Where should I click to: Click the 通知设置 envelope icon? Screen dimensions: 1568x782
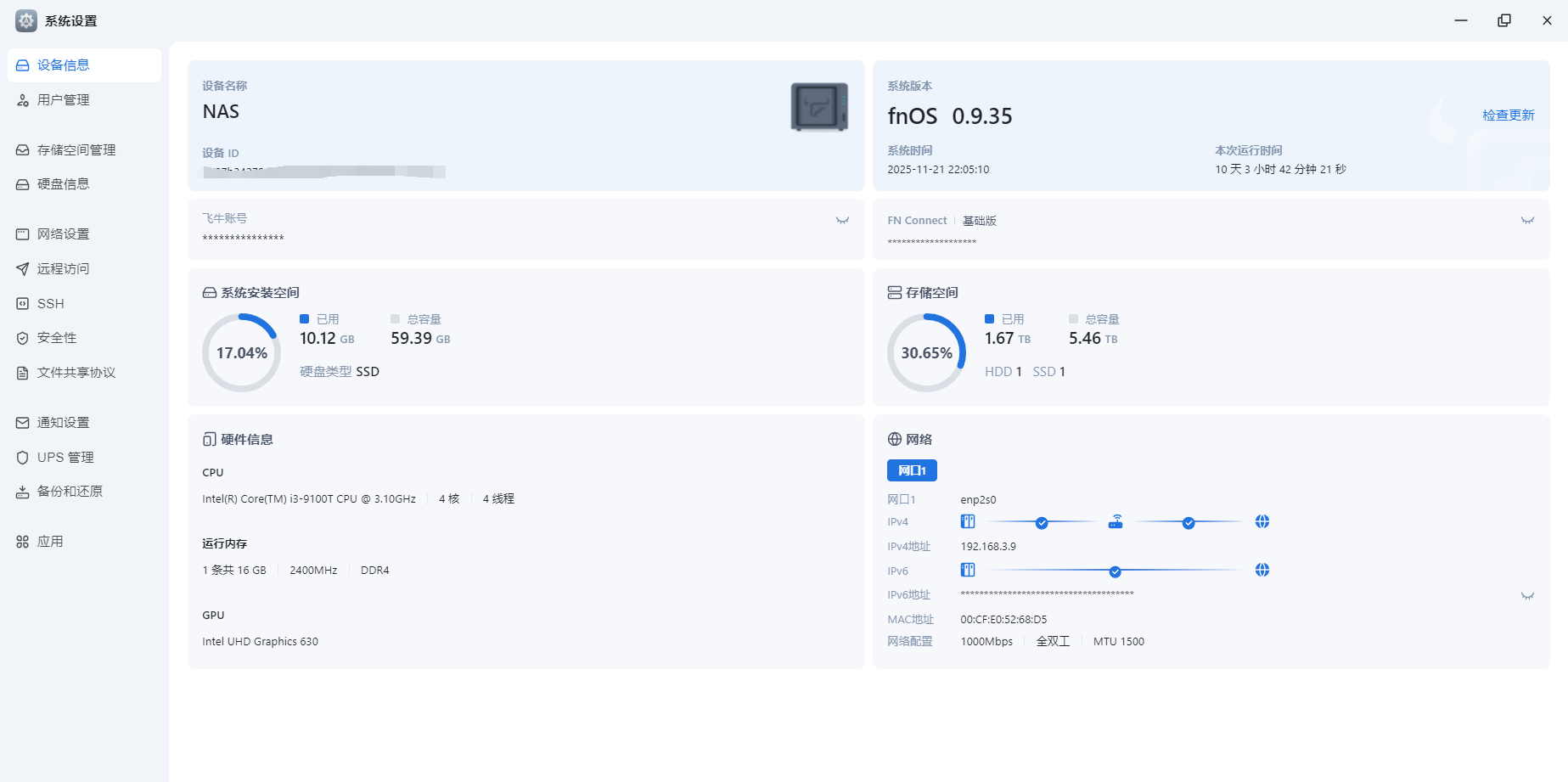pos(23,423)
